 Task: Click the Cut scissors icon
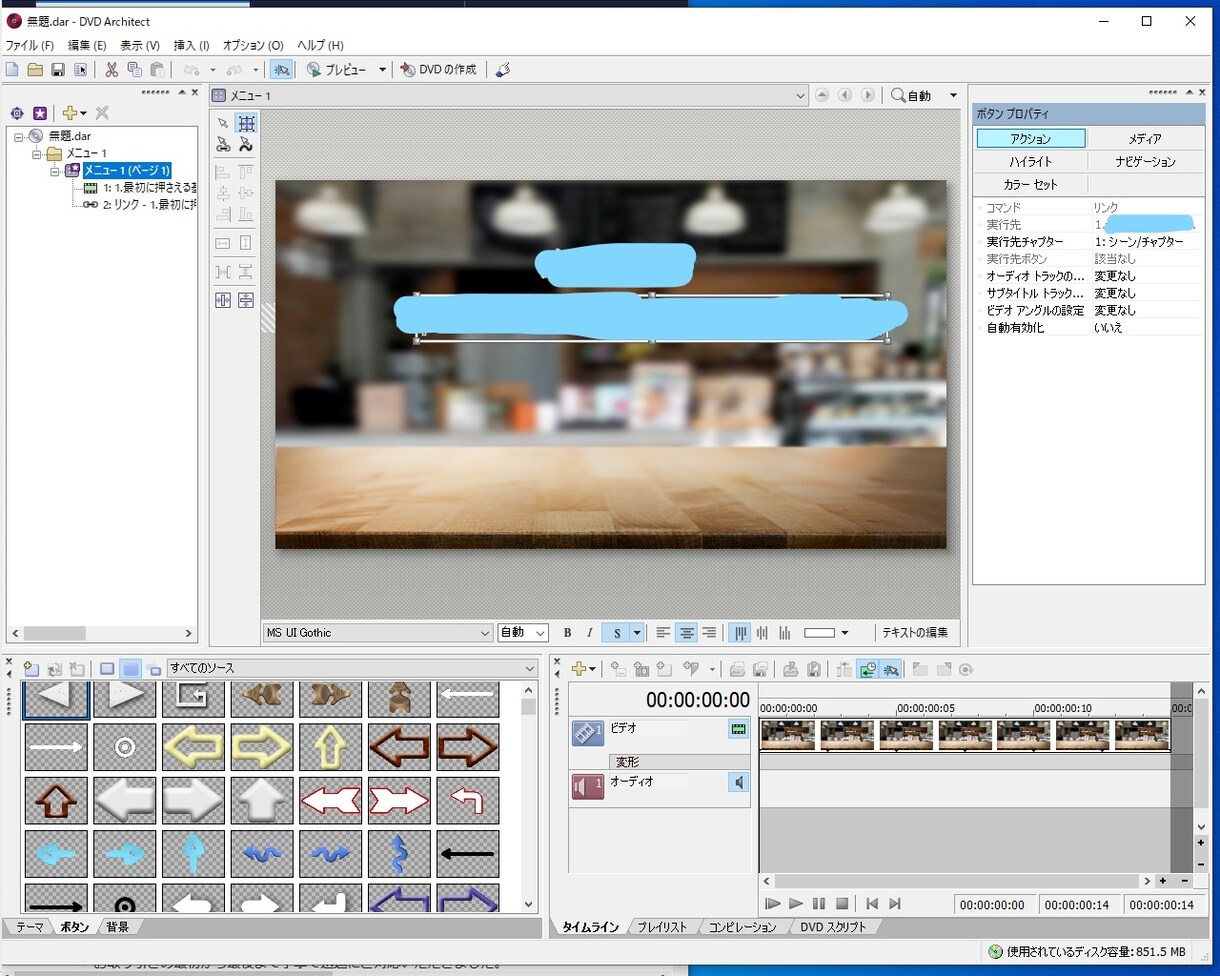pos(111,70)
